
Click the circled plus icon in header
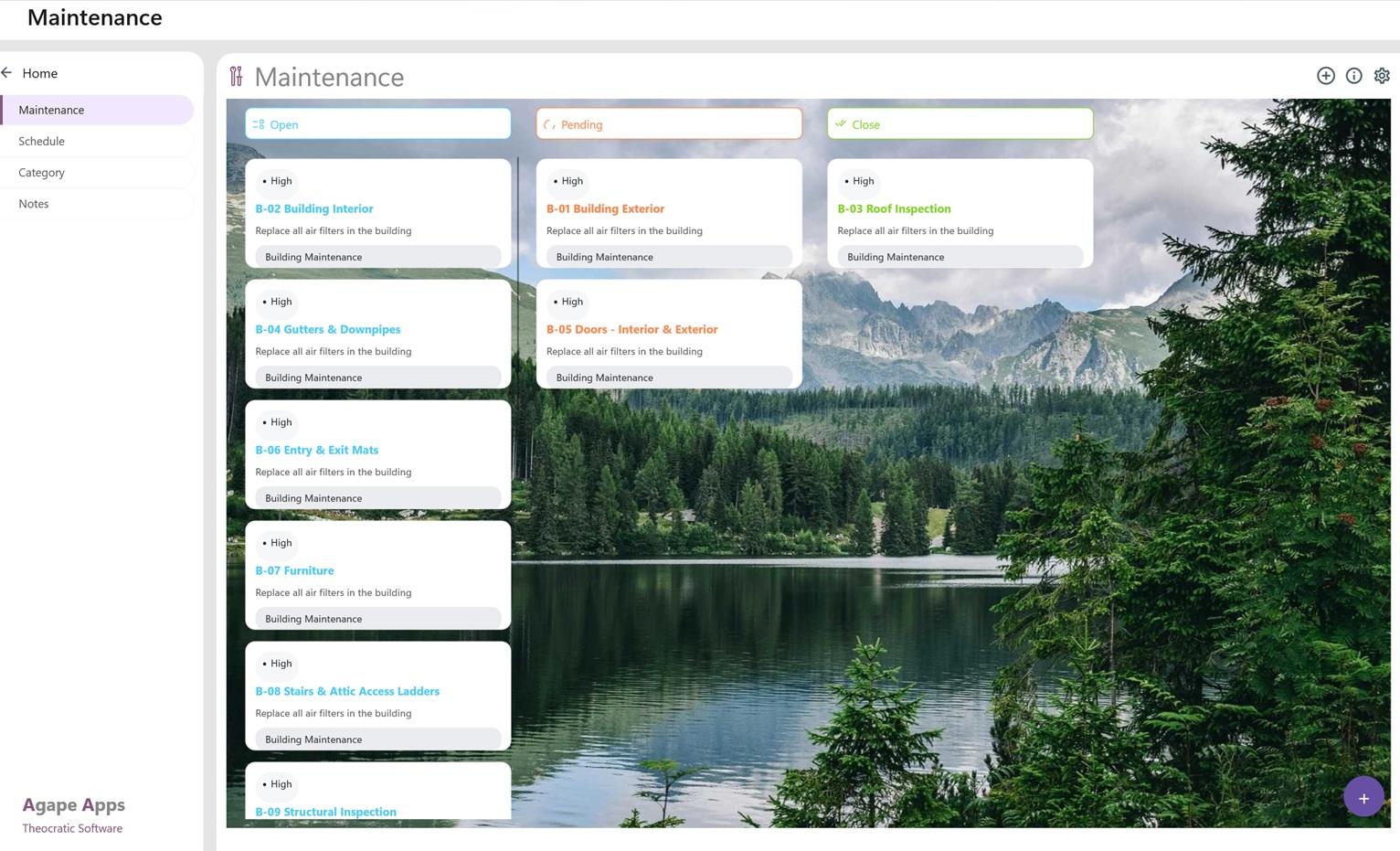(1325, 76)
